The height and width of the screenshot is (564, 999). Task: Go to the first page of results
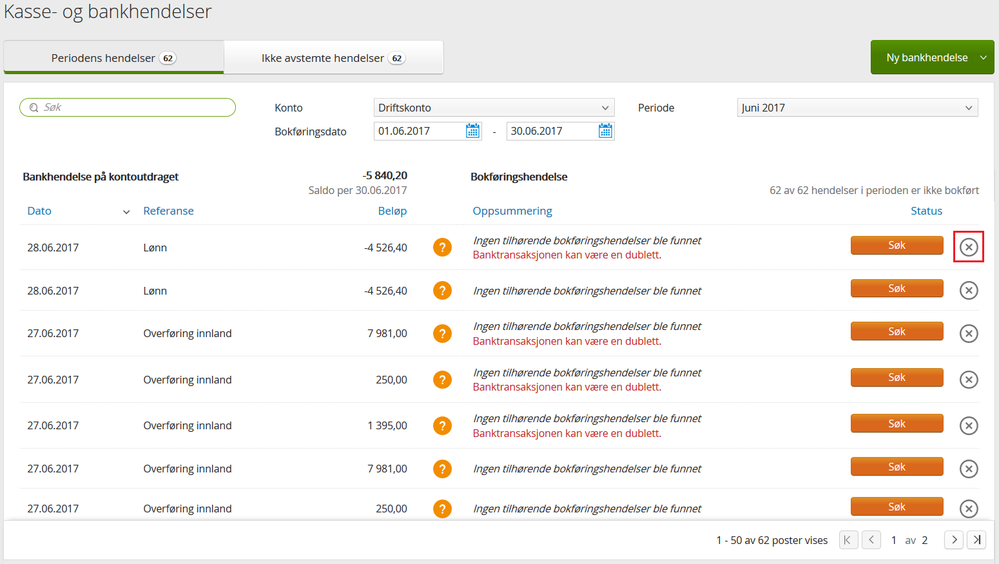pos(848,540)
